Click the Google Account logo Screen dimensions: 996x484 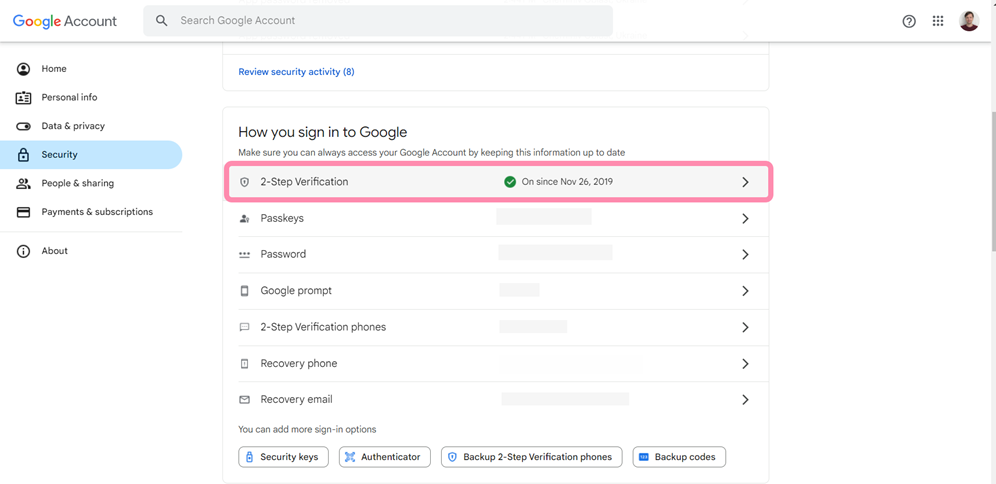coord(65,21)
